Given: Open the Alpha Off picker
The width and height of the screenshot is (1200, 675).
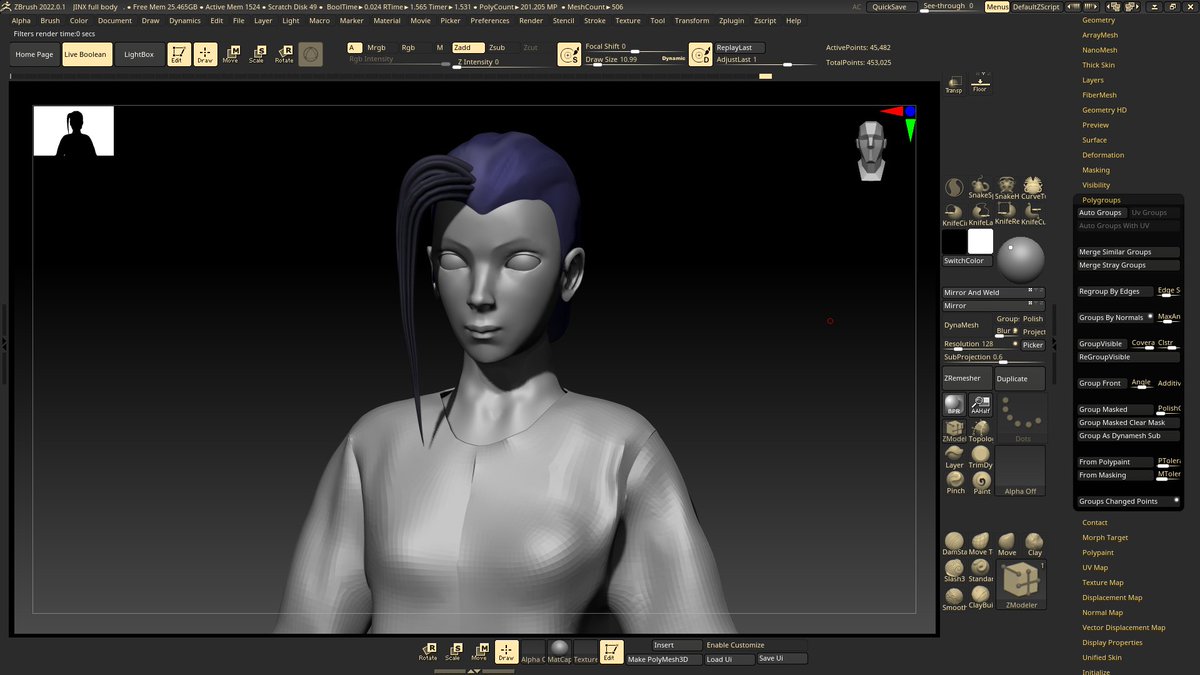Looking at the screenshot, I should point(1021,471).
